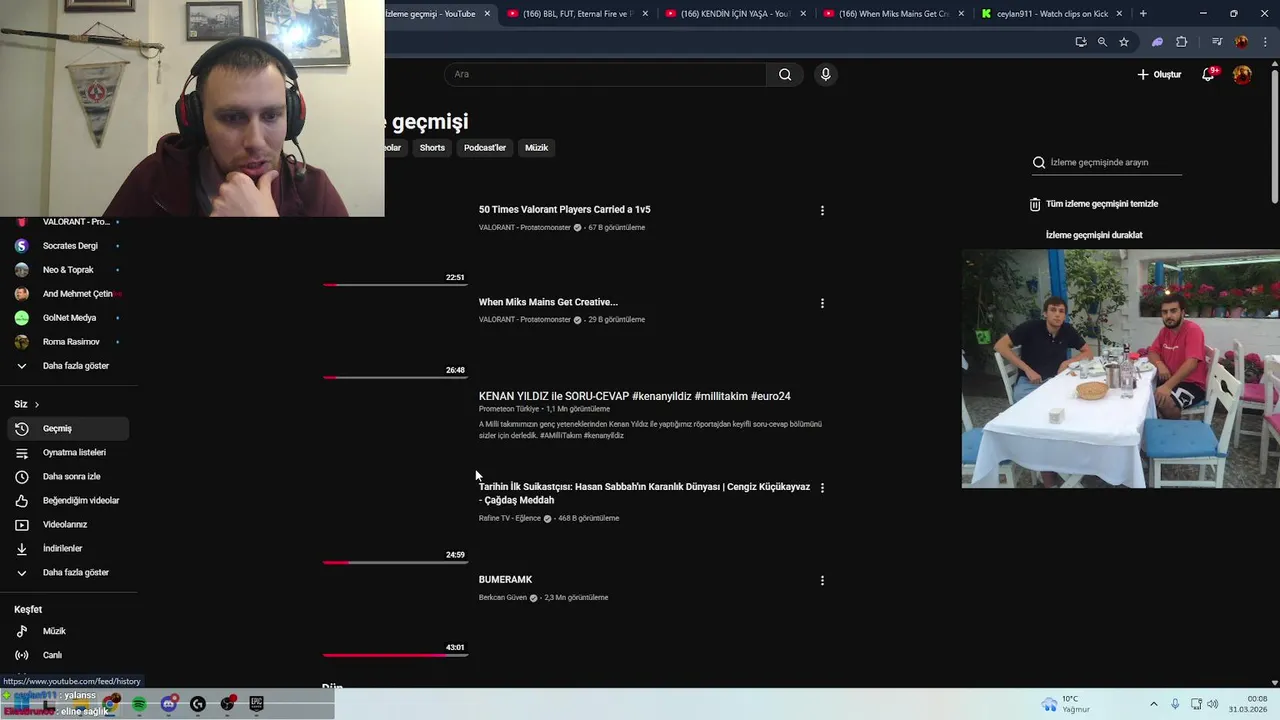Select the Shorts filter chip
This screenshot has height=720, width=1280.
[432, 147]
